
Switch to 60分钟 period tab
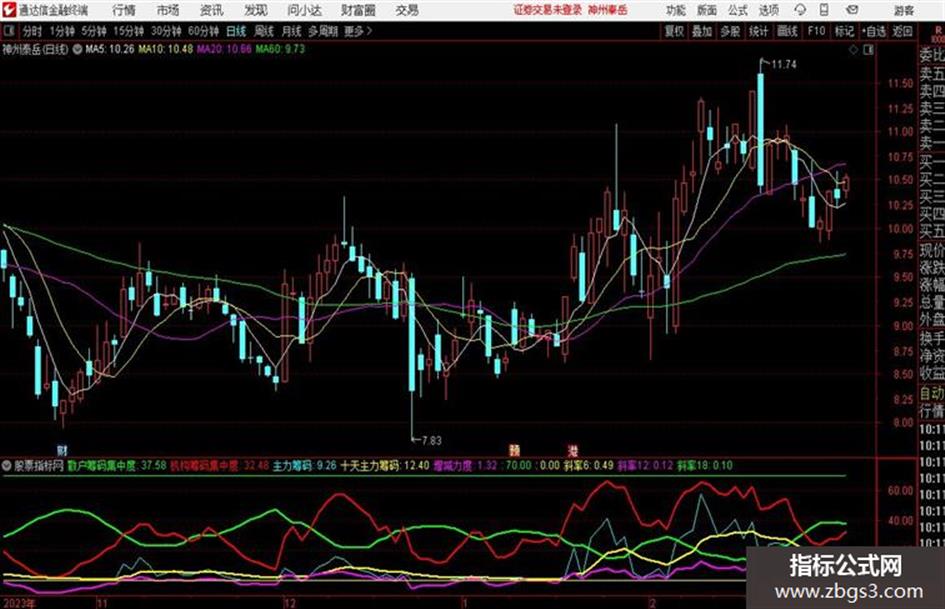203,31
